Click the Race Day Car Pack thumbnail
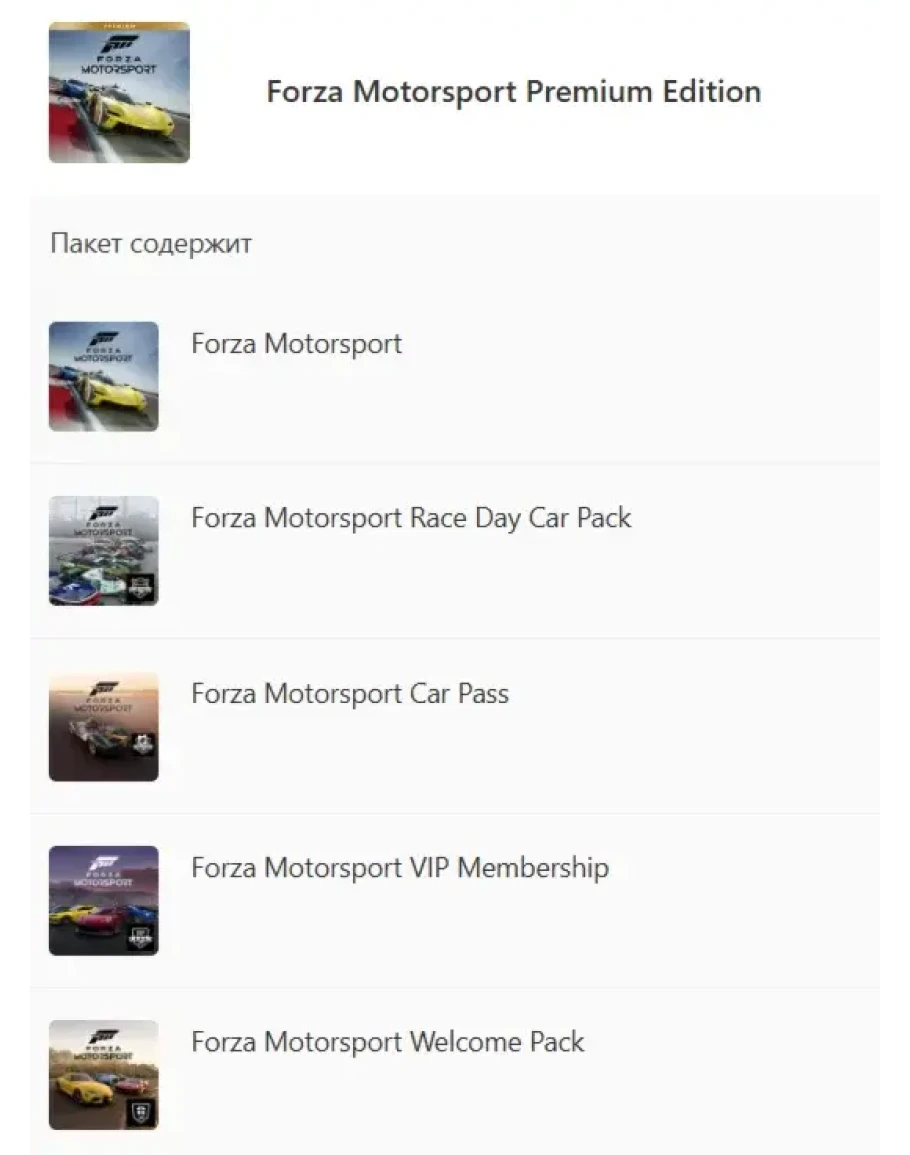Screen dimensions: 910x1155 tap(103, 551)
